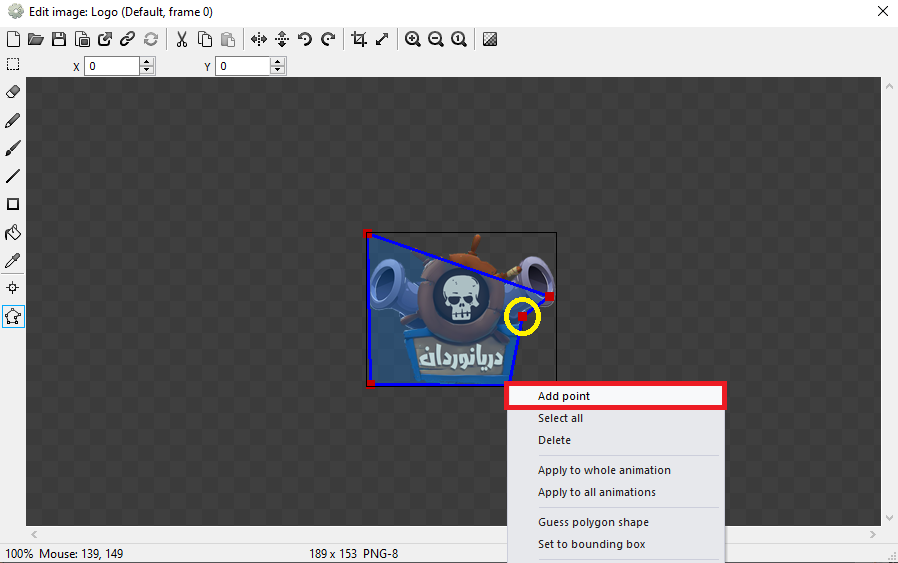The width and height of the screenshot is (898, 563).
Task: Rotate image clockwise
Action: point(328,39)
